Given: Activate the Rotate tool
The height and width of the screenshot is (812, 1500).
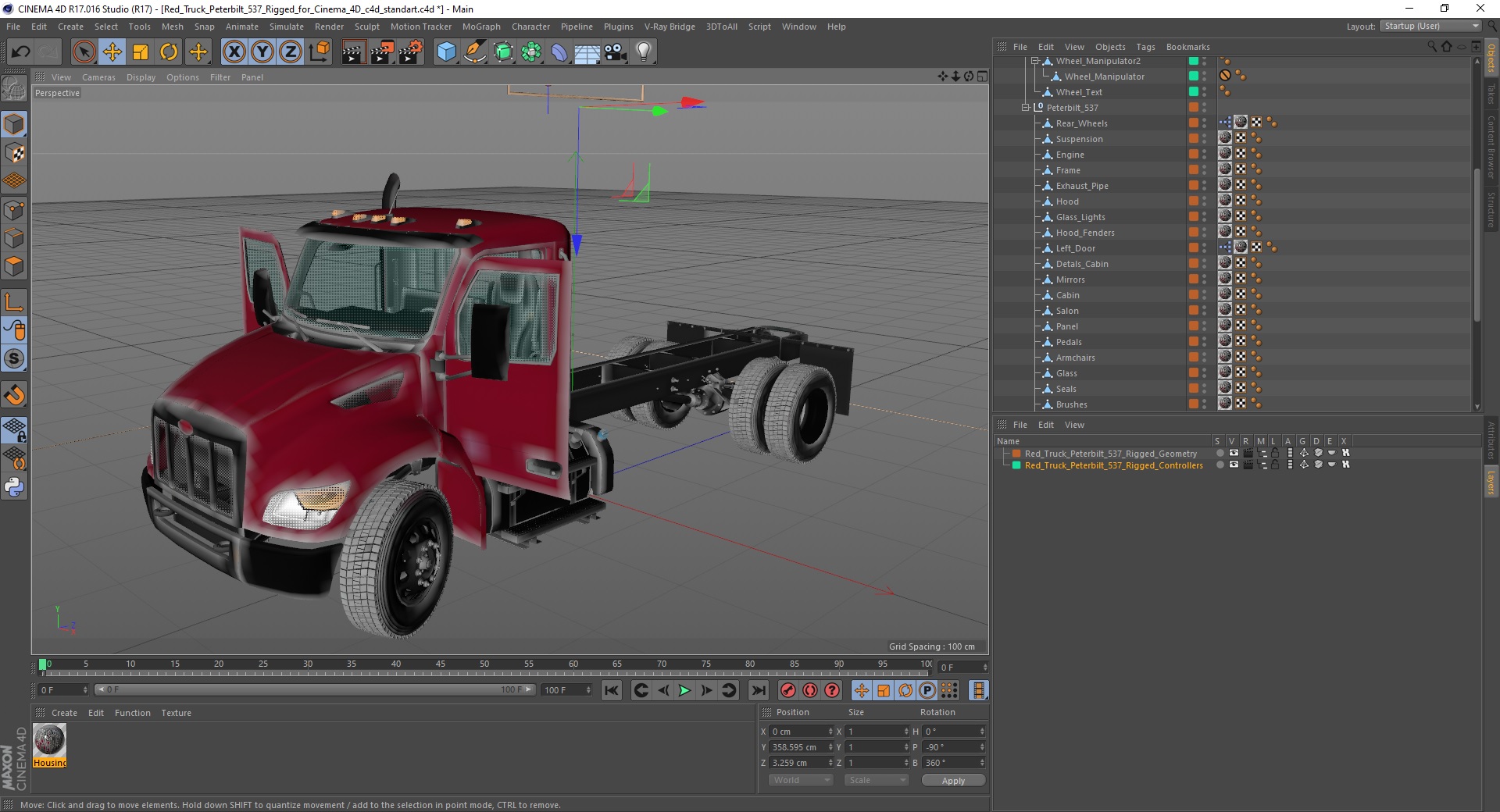Looking at the screenshot, I should pos(169,52).
